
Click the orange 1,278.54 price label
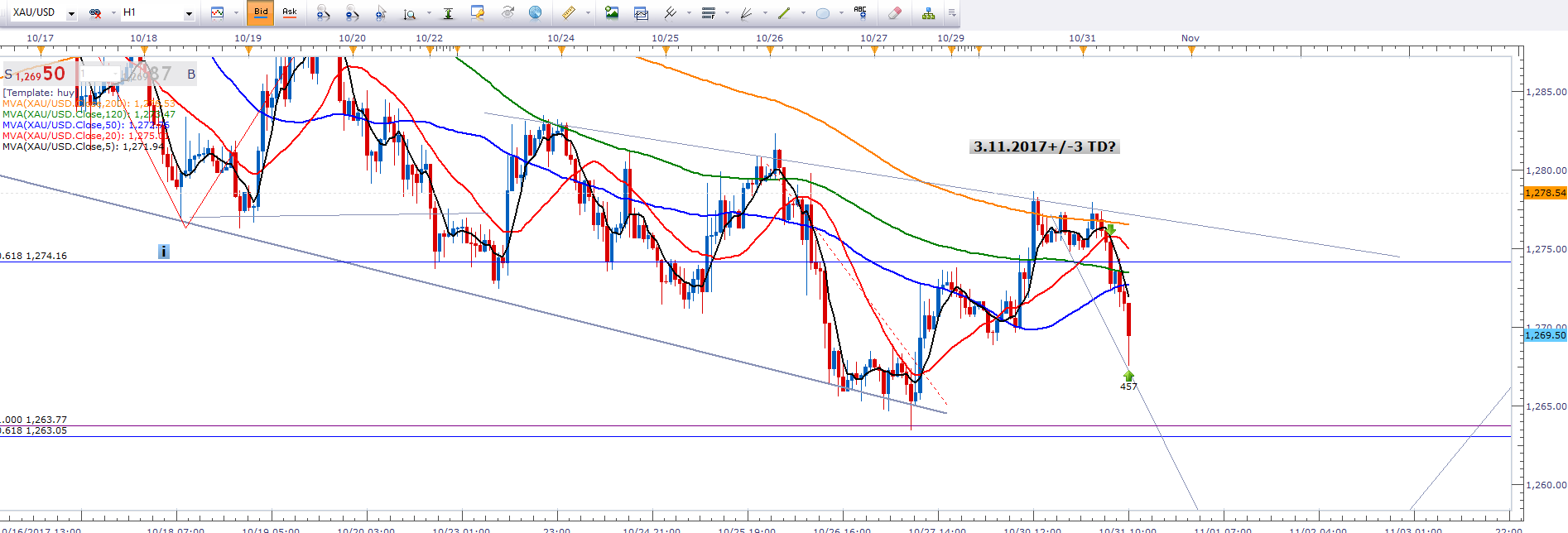(x=1545, y=193)
